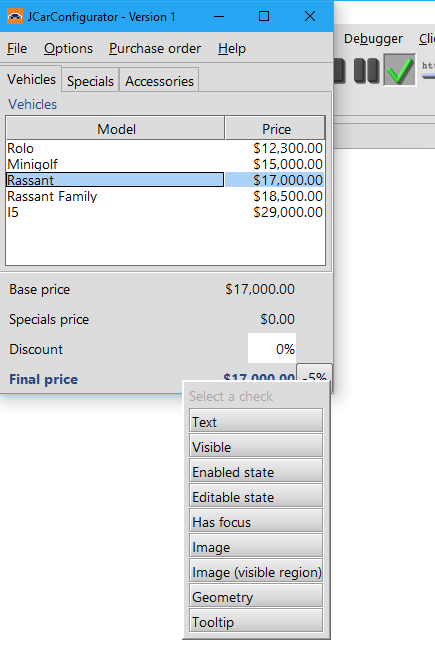
Task: Select the Rolo vehicle row
Action: point(165,148)
